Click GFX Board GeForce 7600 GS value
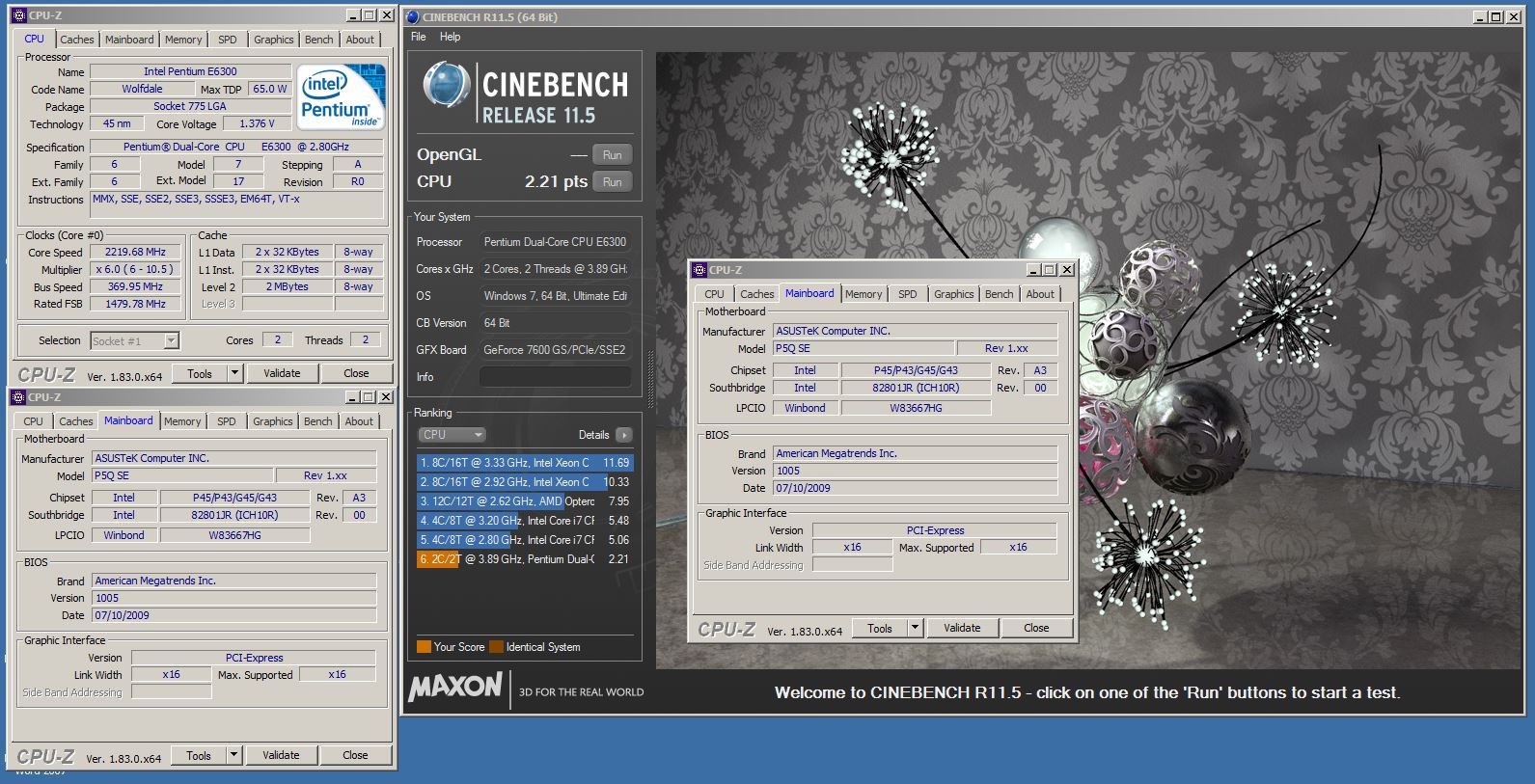The height and width of the screenshot is (784, 1535). click(x=556, y=350)
